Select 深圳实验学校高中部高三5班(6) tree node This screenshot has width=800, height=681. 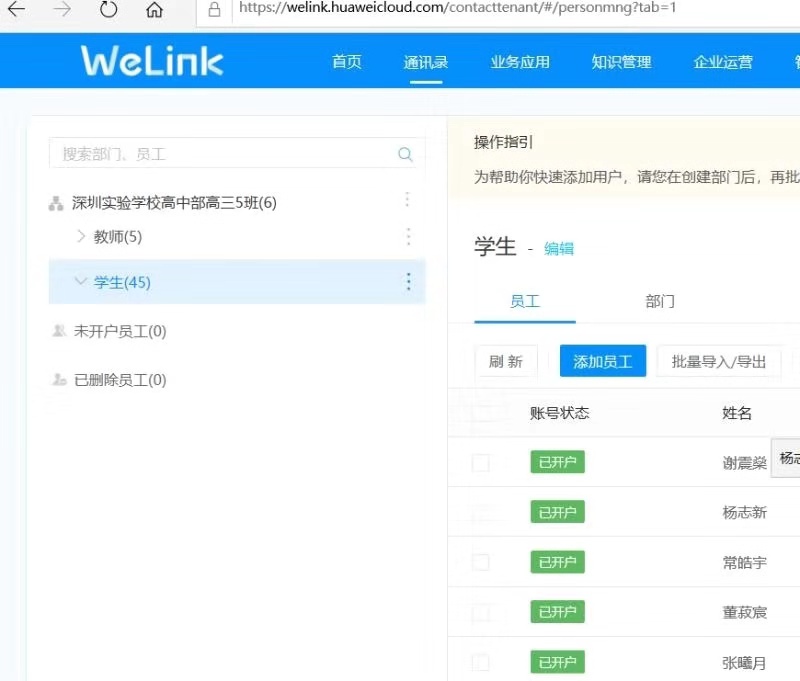[174, 203]
